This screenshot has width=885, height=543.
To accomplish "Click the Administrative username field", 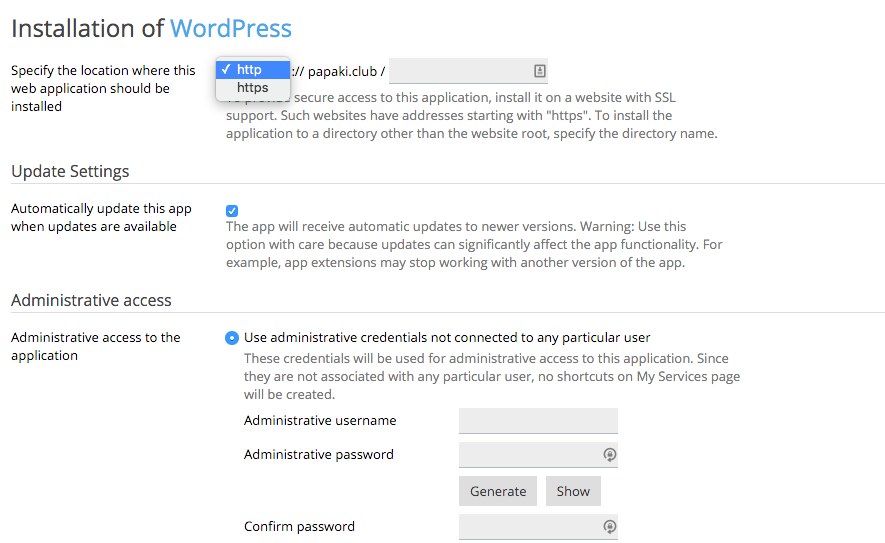I will coord(538,421).
